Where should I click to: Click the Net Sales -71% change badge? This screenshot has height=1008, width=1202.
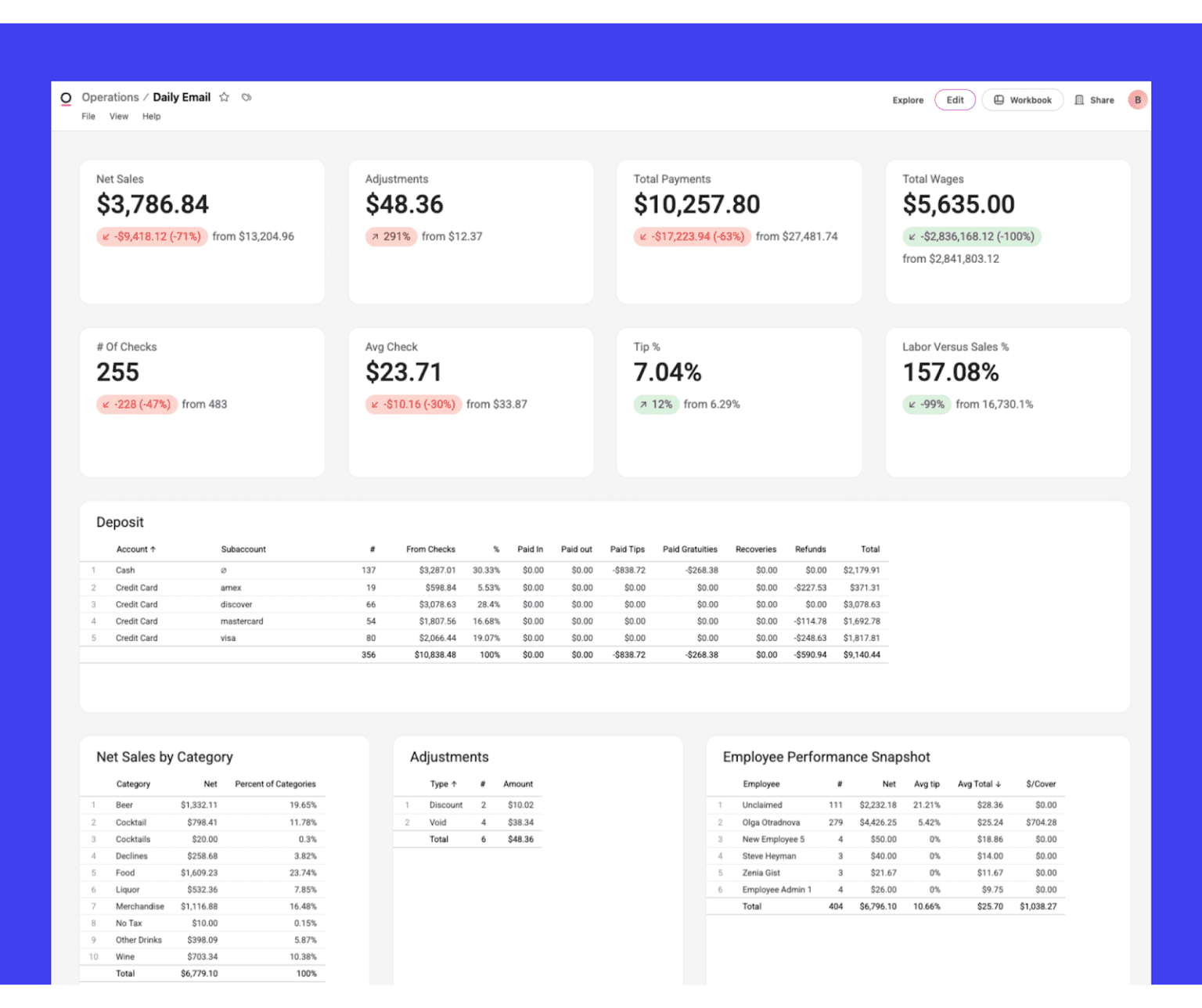click(151, 236)
